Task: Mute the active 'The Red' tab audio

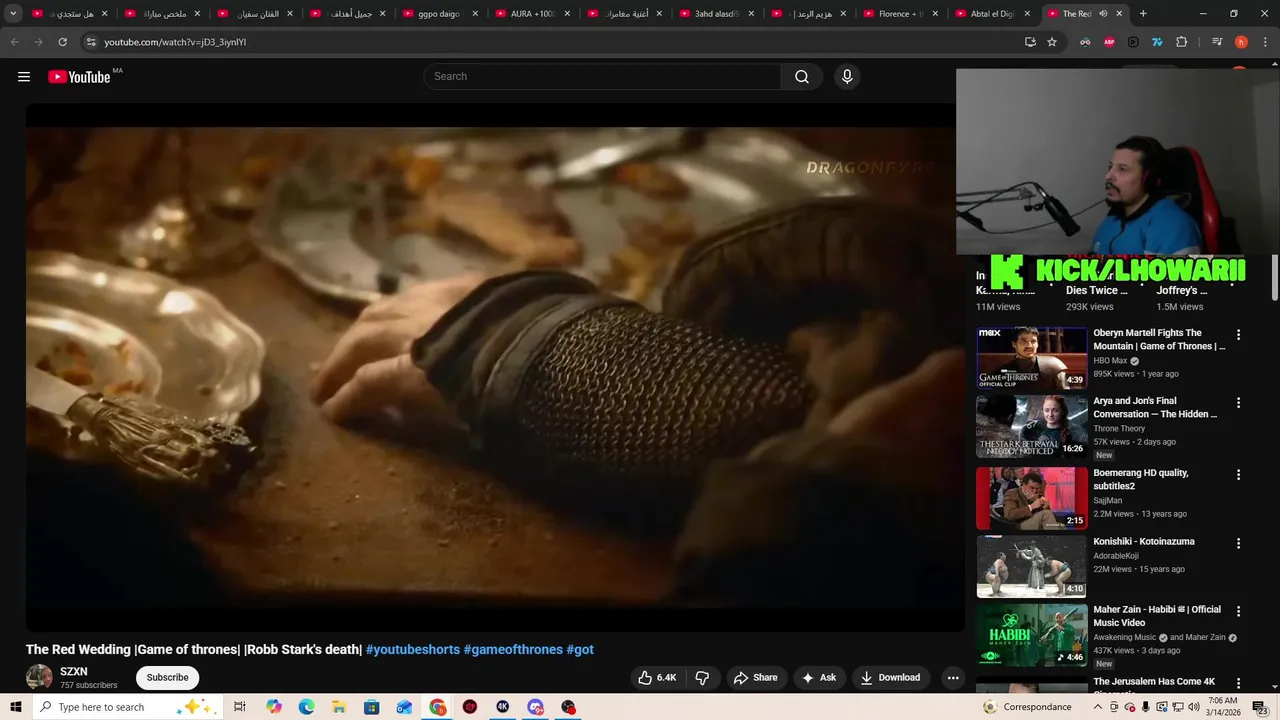Action: point(1103,14)
